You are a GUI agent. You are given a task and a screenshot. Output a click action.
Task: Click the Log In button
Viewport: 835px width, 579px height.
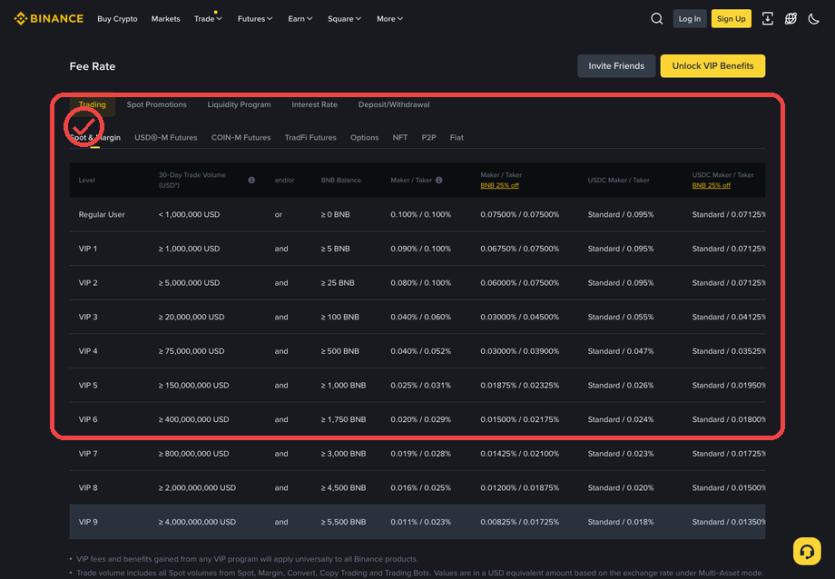tap(690, 19)
